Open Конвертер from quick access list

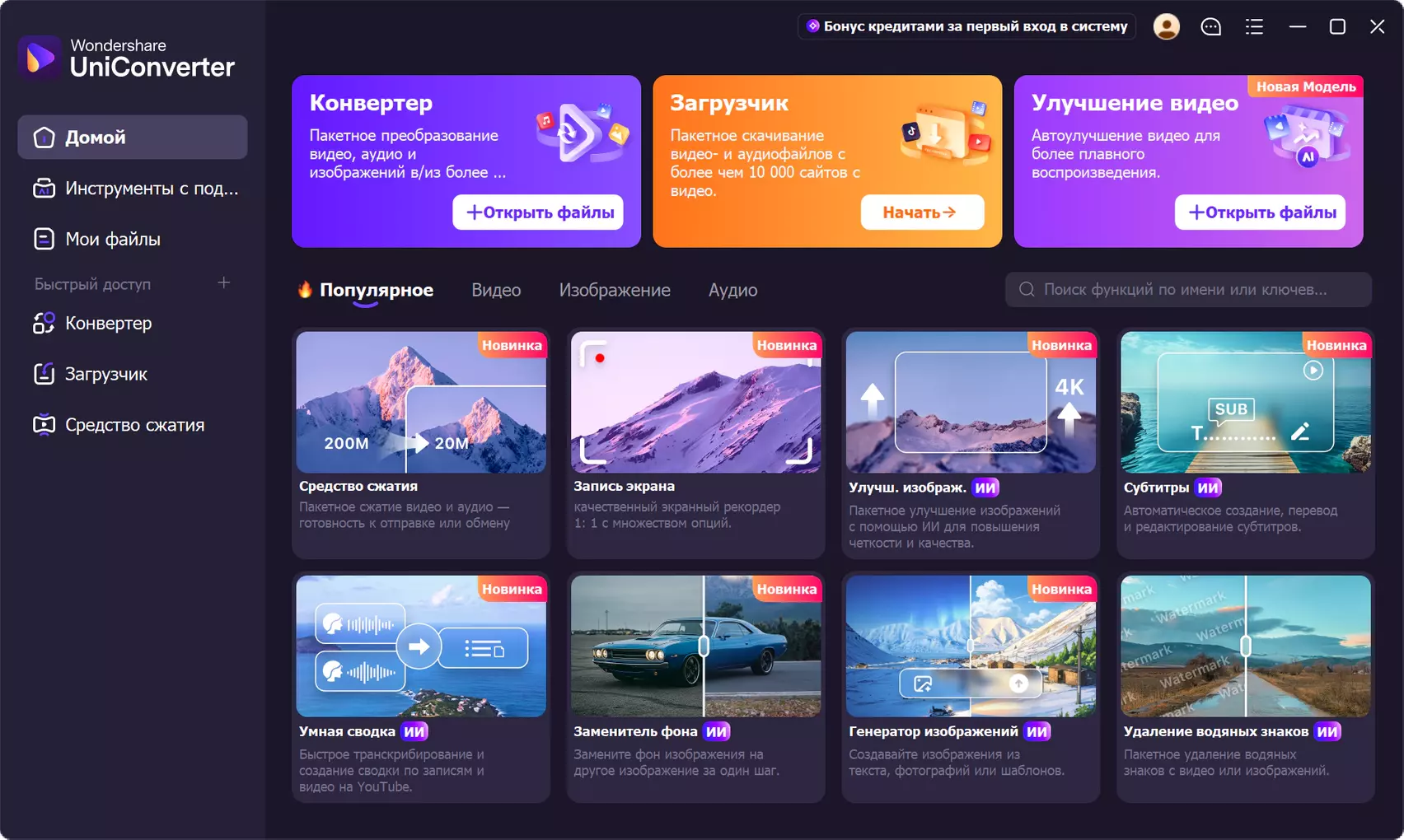point(133,323)
